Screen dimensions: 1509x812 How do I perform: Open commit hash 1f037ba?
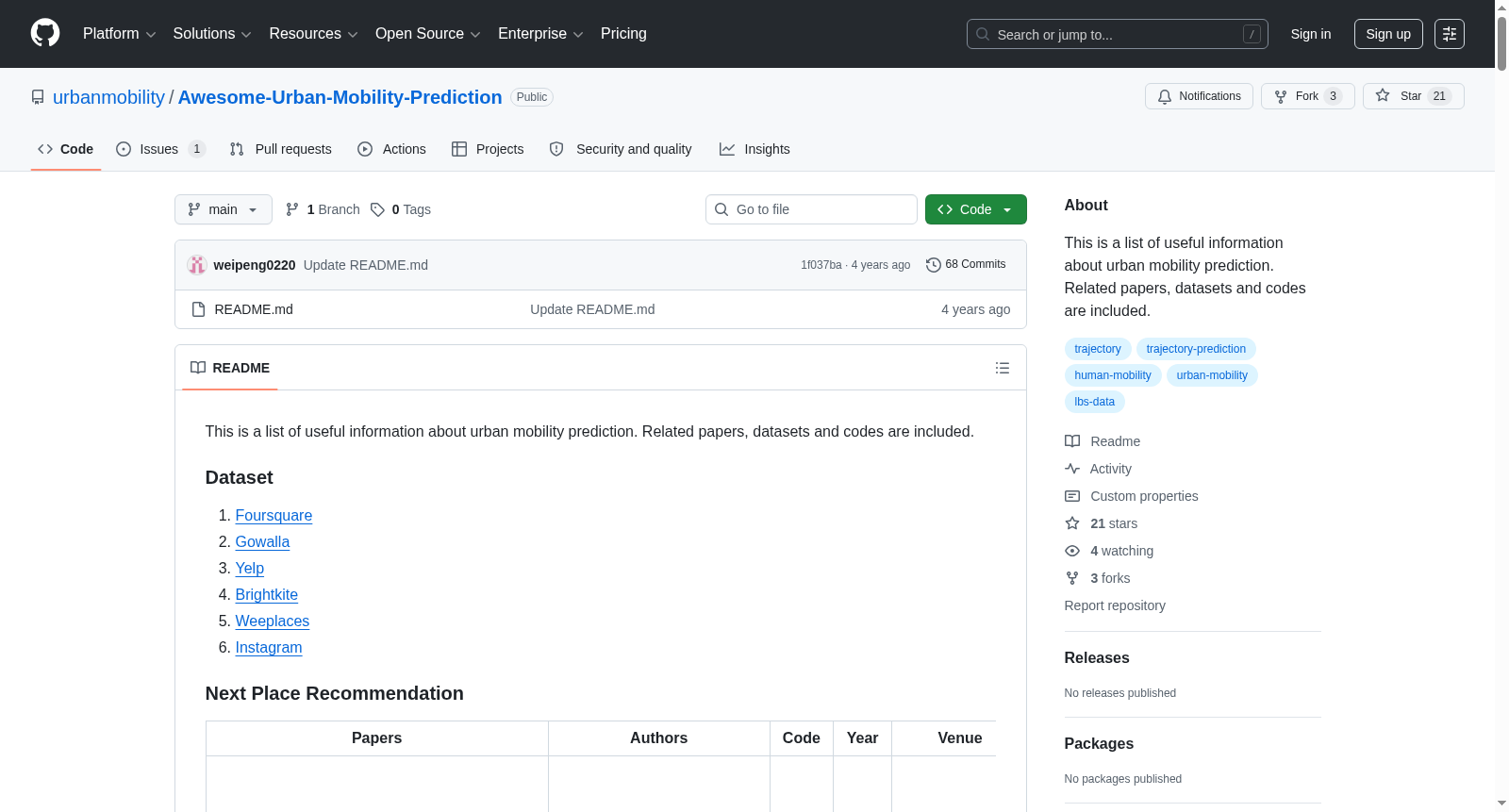[821, 265]
